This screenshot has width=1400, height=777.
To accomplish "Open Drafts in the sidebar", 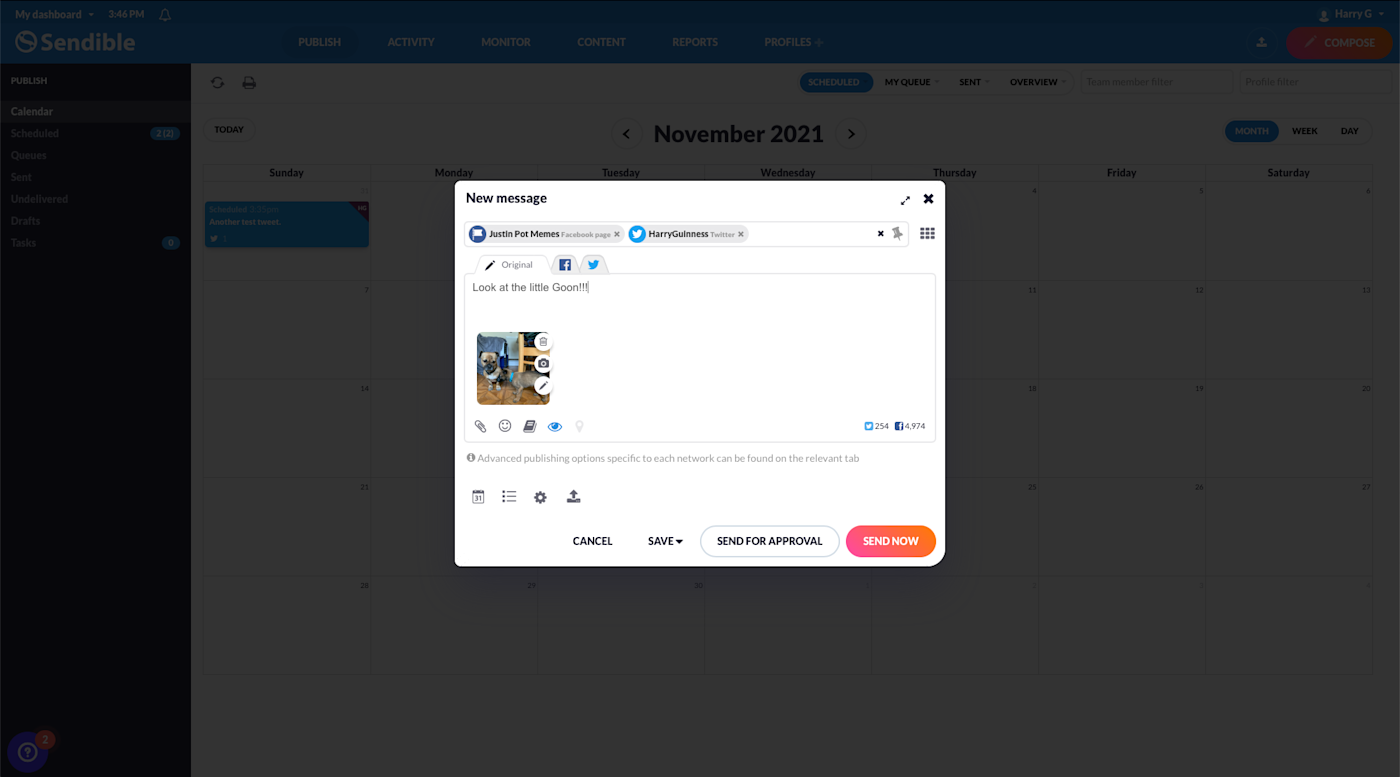I will (95, 221).
